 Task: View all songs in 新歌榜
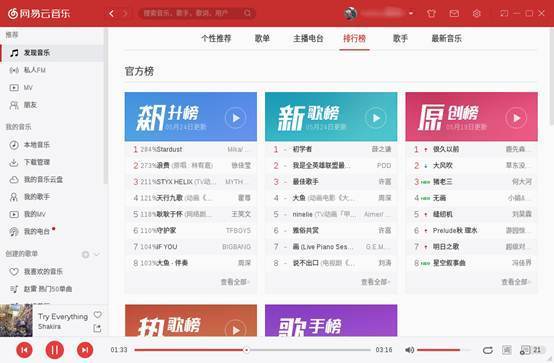(x=375, y=282)
